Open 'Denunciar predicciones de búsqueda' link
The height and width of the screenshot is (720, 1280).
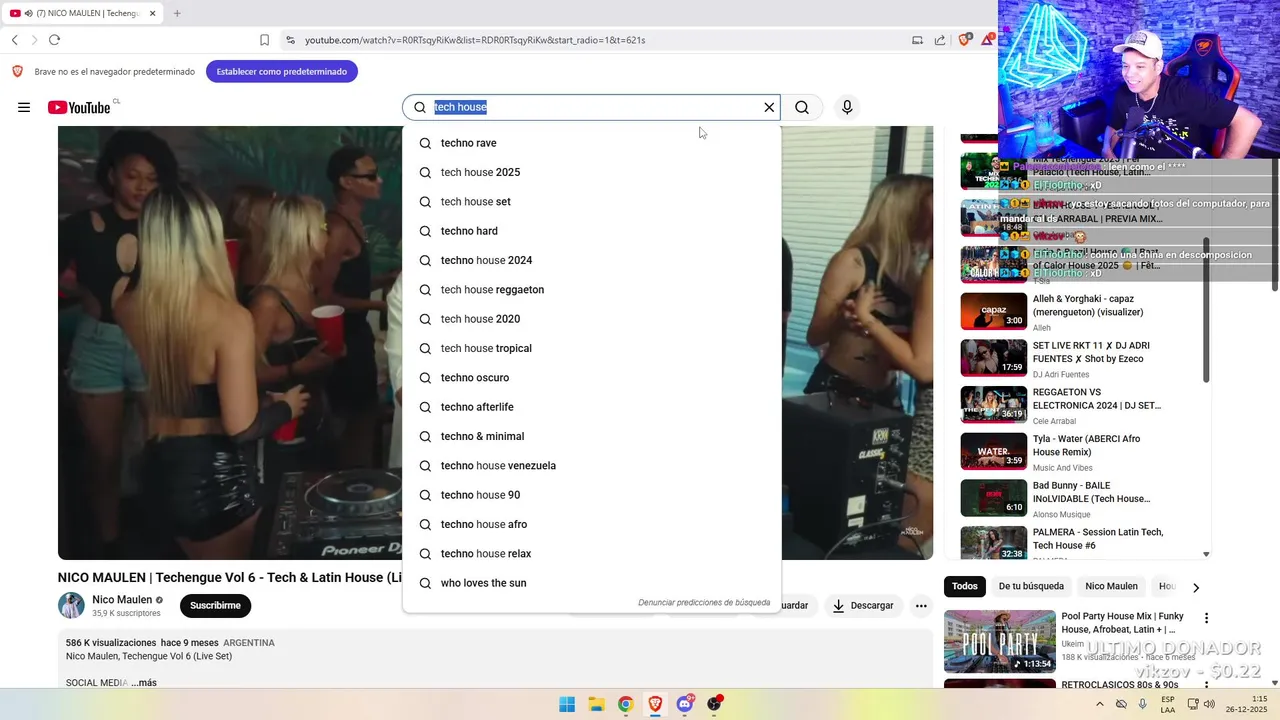[x=704, y=603]
